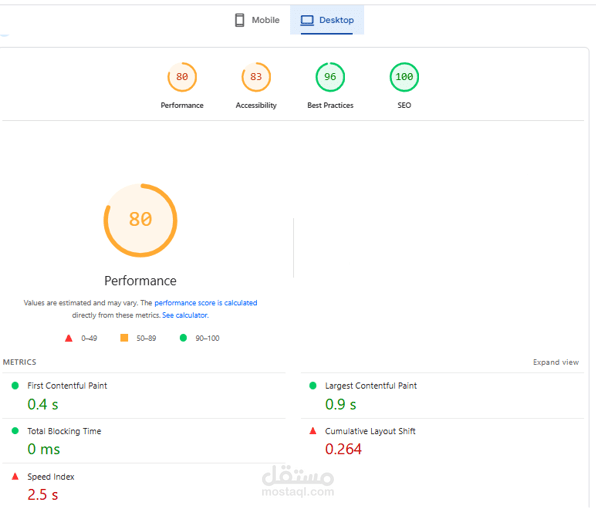Switch to the Mobile tab

[x=257, y=20]
